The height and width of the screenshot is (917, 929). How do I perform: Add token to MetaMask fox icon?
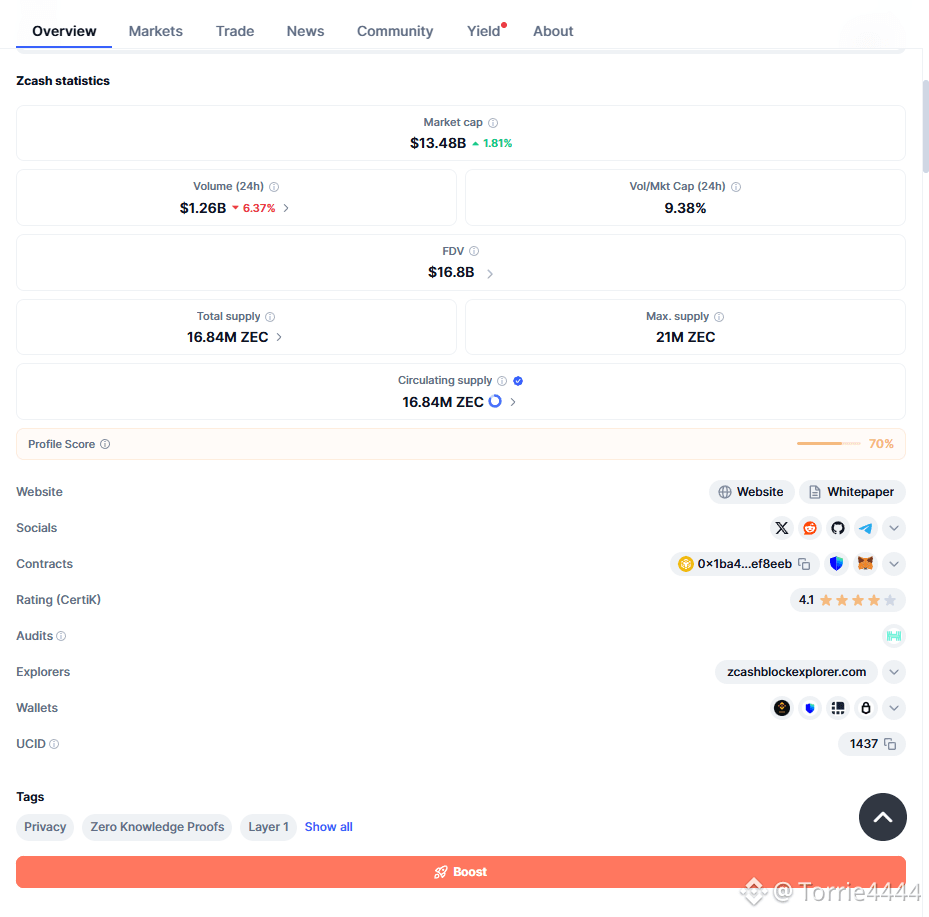click(x=865, y=564)
